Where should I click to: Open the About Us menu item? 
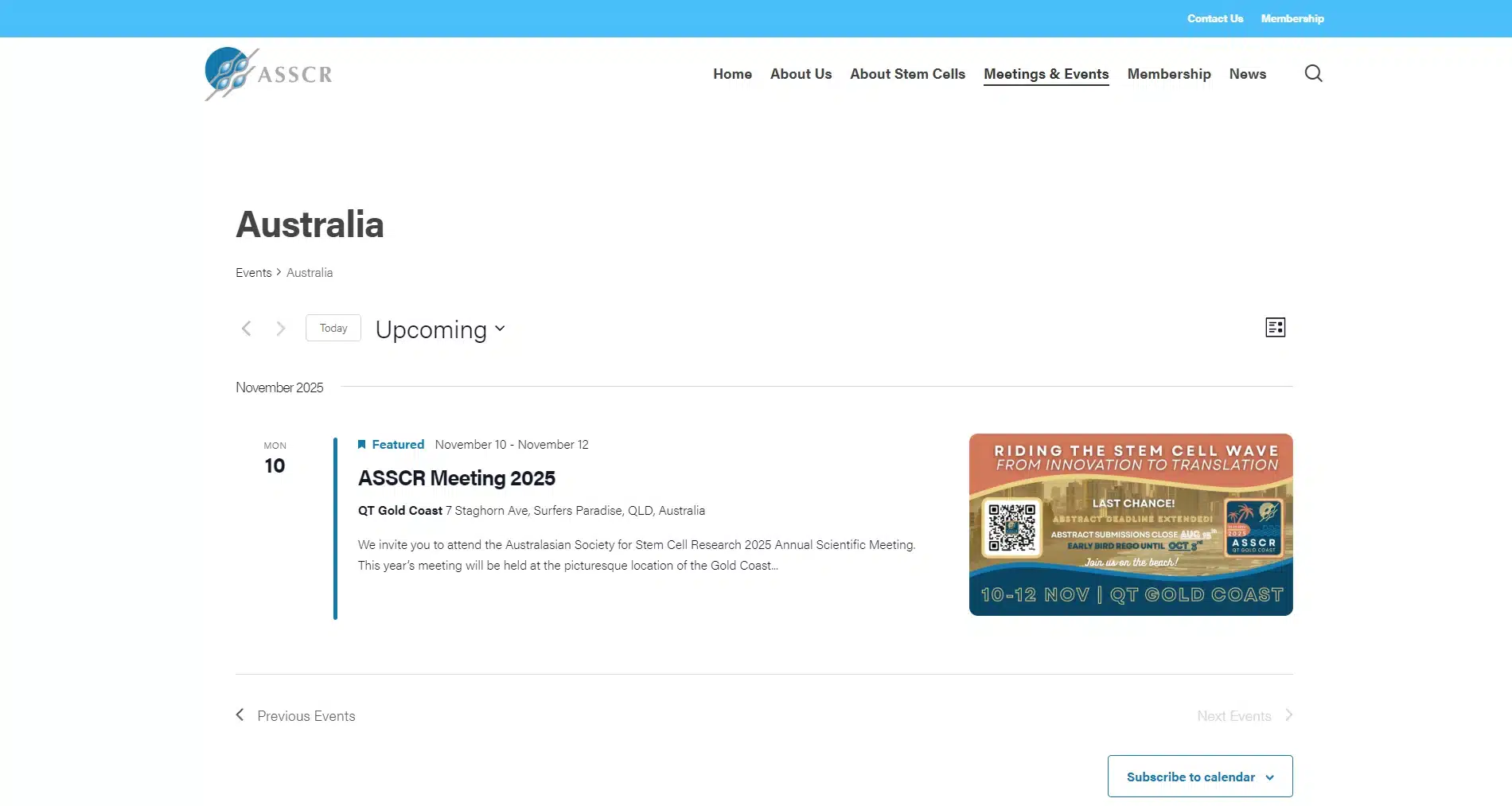point(801,74)
